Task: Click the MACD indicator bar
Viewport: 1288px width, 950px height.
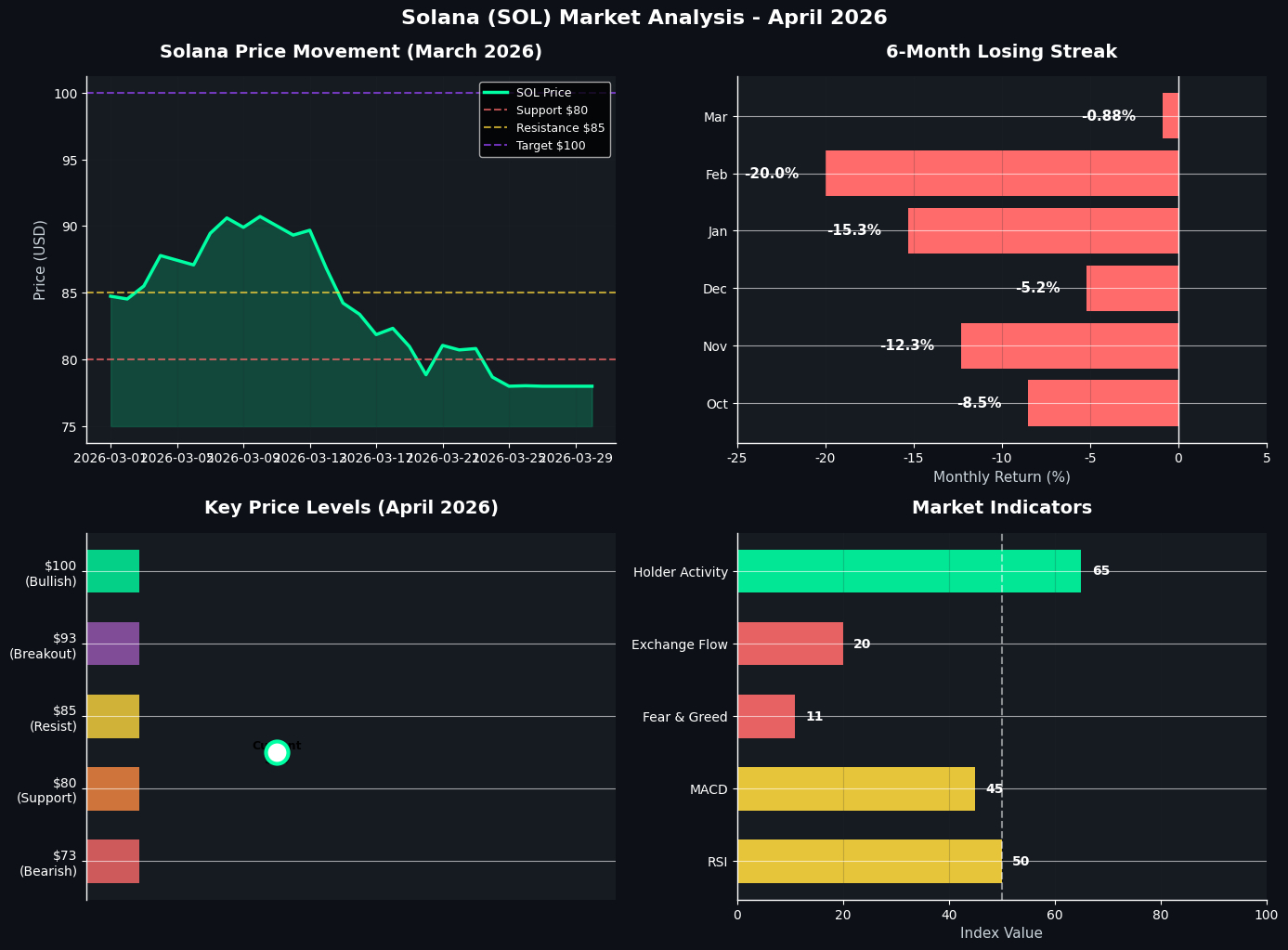Action: point(856,788)
